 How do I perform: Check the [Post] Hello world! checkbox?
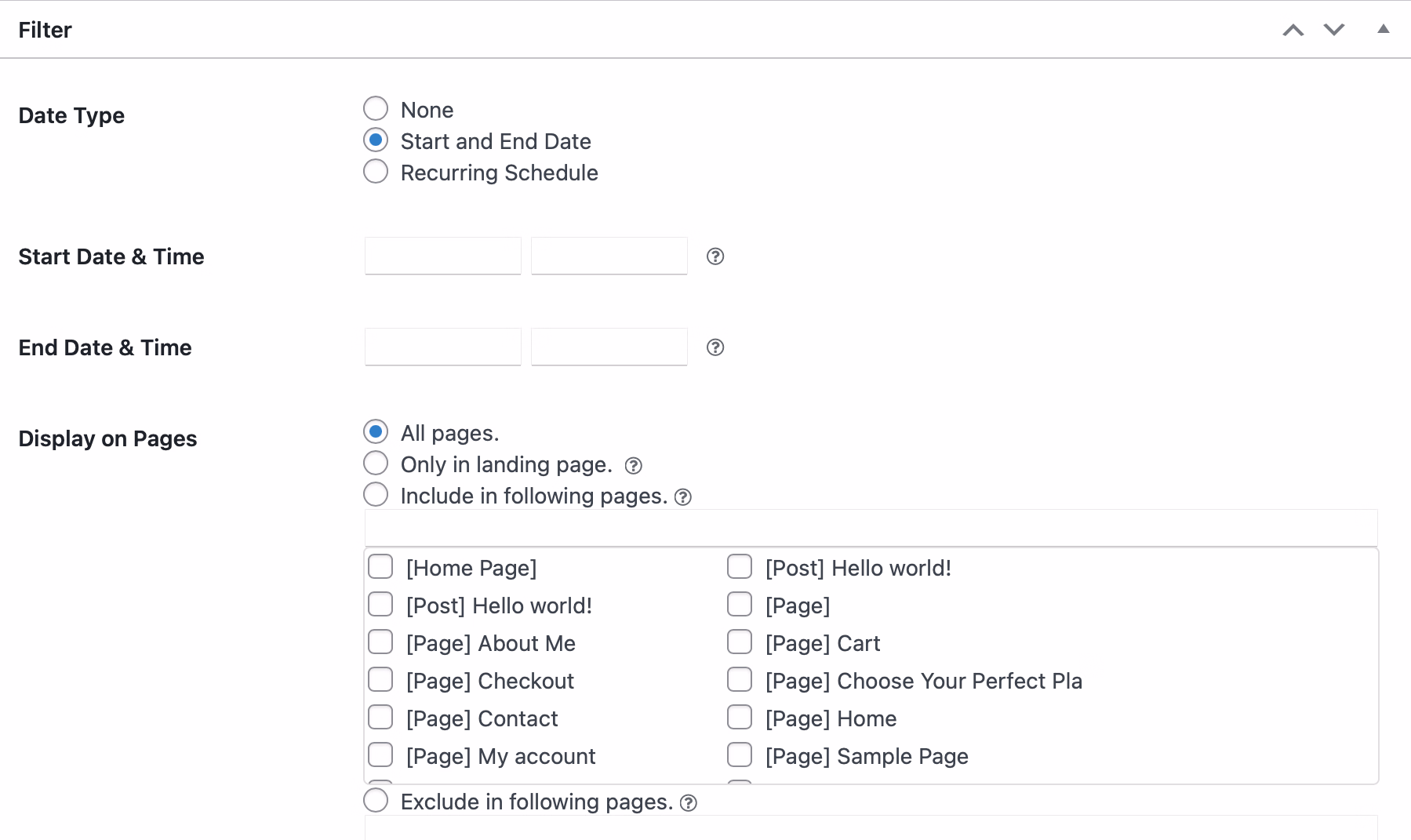(380, 604)
